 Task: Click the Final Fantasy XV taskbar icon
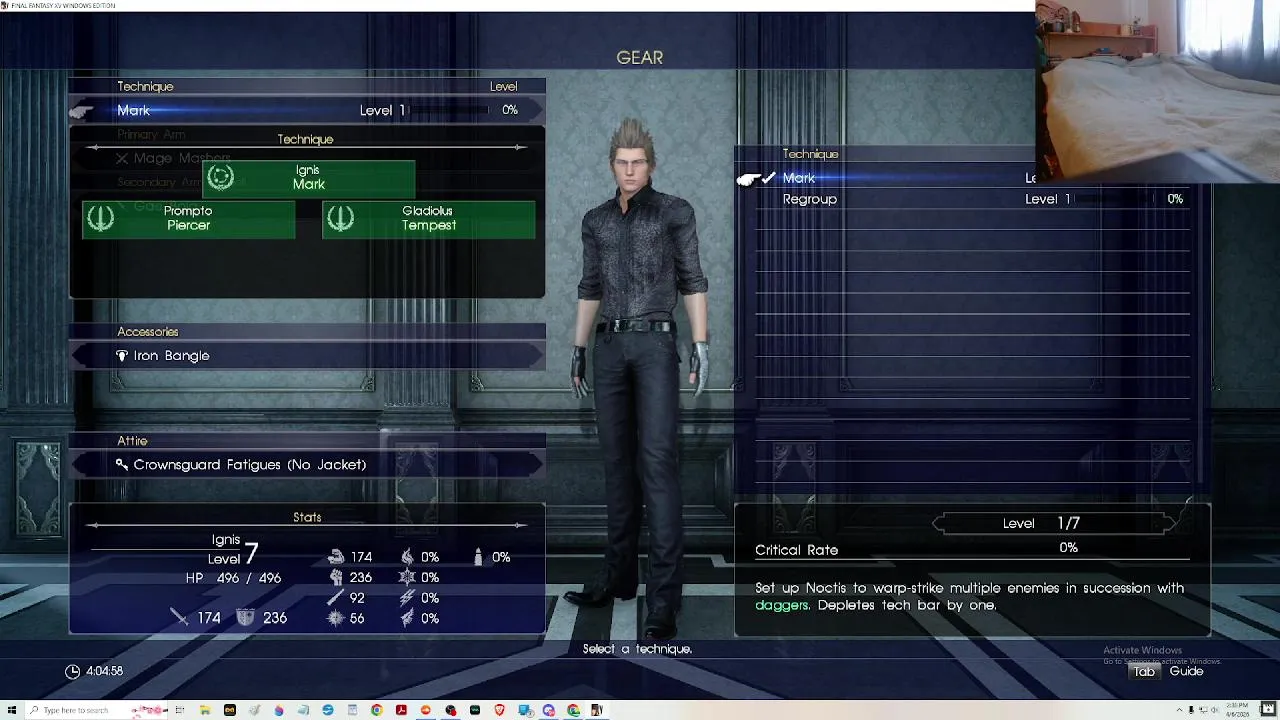click(597, 710)
